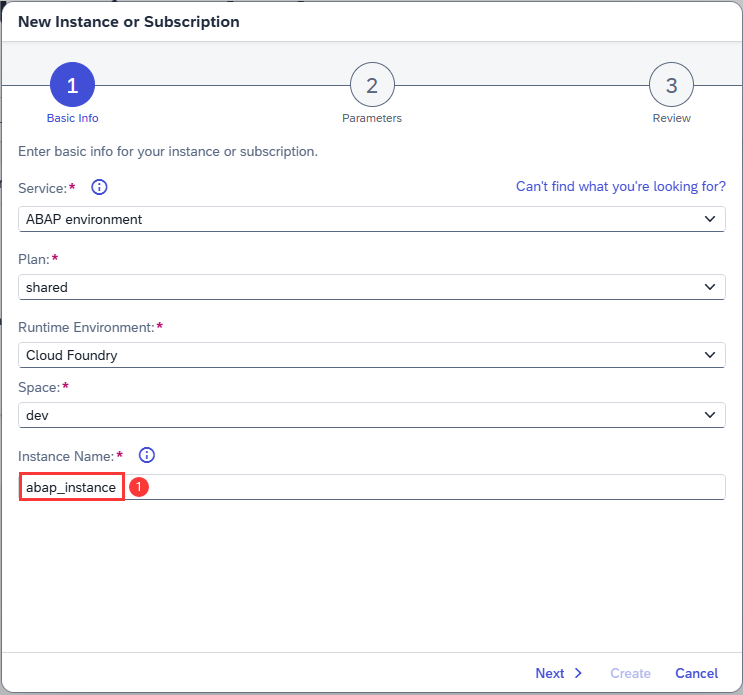Click the "Cloud Foundry" runtime value
Viewport: 743px width, 695px height.
[72, 355]
